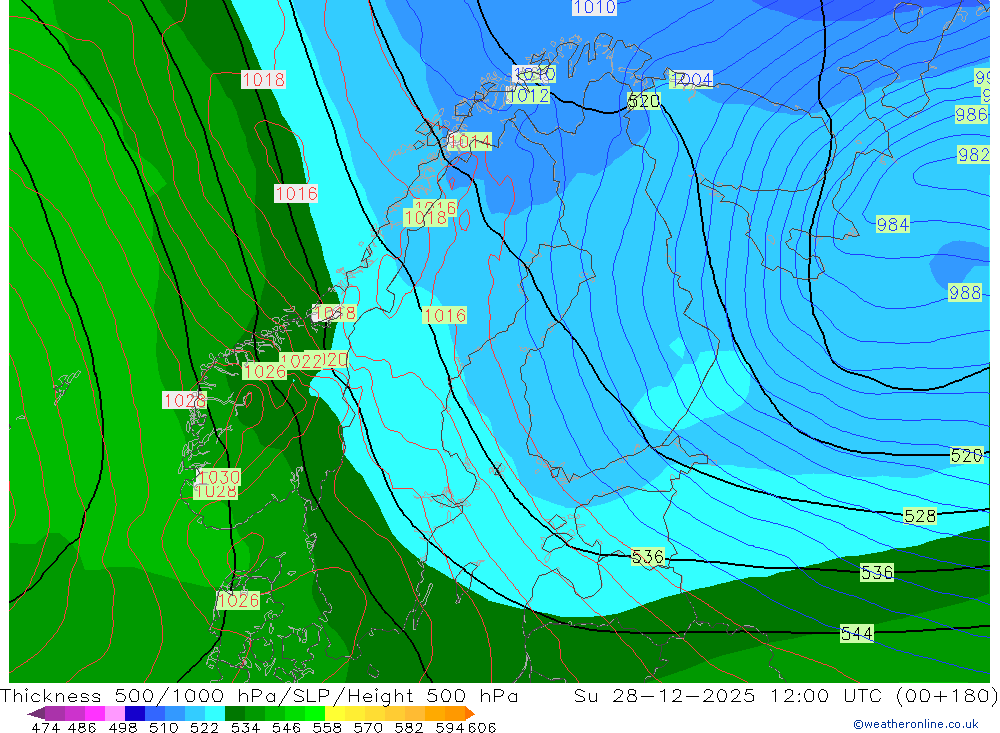Screen dimensions: 1000x733
Task: Click the 982 low pressure label
Action: [973, 155]
